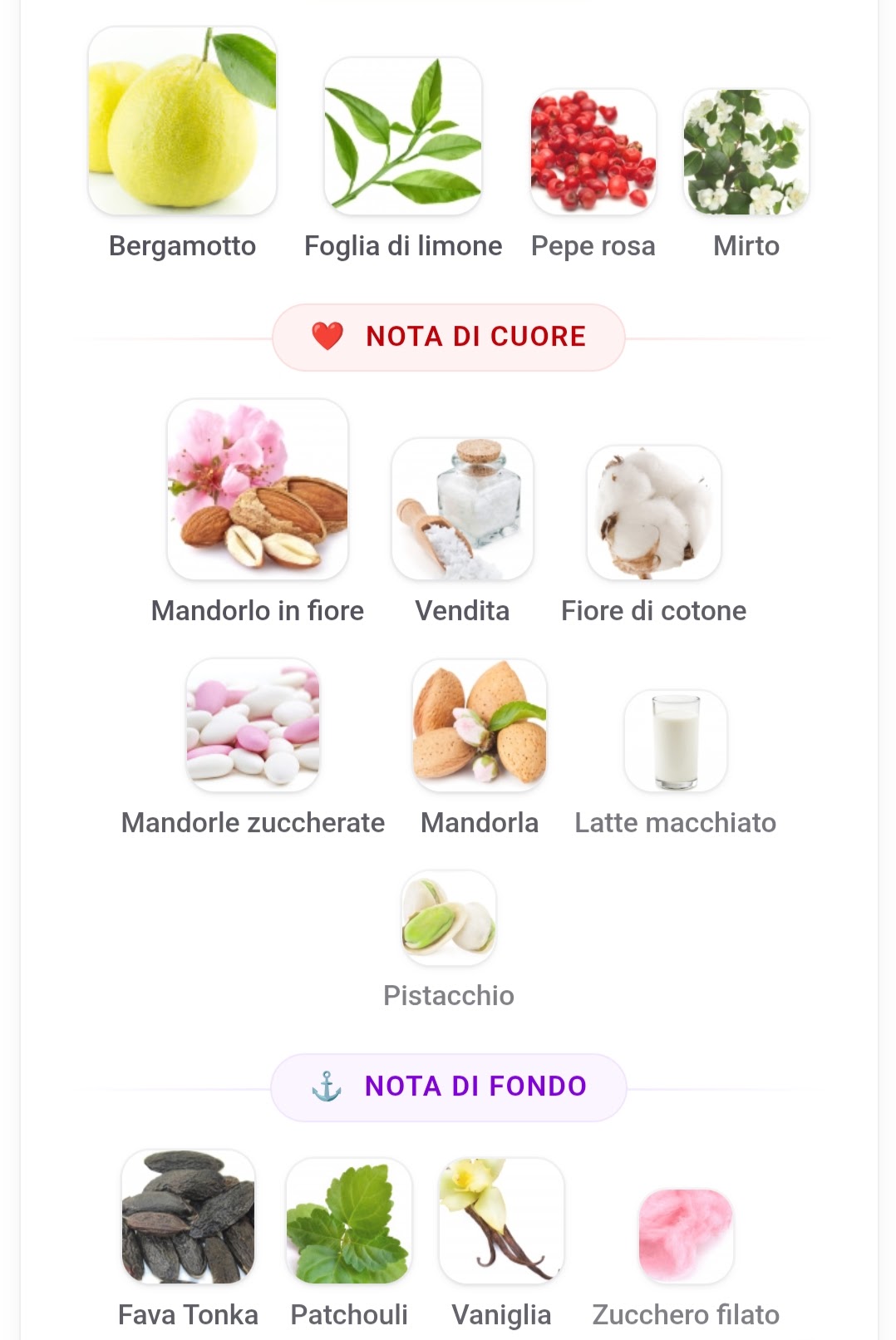896x1340 pixels.
Task: Select the Fiore di cotone picture
Action: (x=654, y=513)
